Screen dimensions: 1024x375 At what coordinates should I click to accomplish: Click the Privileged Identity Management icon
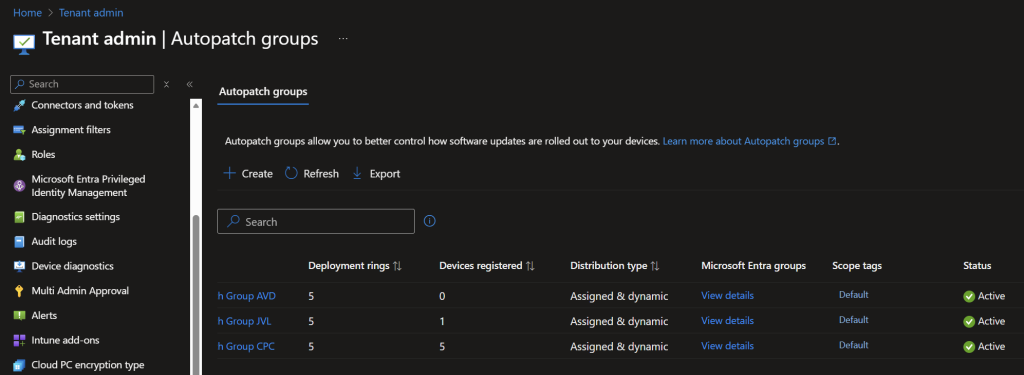coord(19,186)
